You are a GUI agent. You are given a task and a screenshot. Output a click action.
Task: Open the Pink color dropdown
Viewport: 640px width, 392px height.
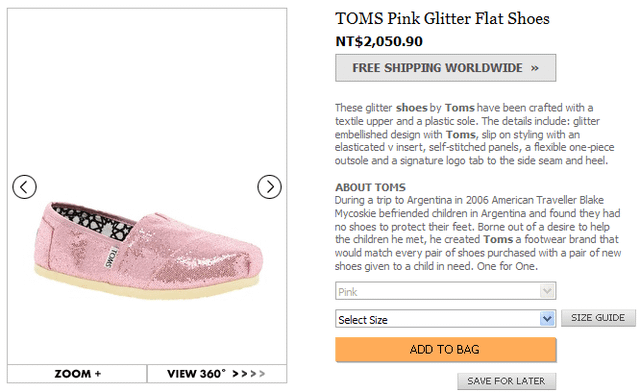pyautogui.click(x=445, y=292)
